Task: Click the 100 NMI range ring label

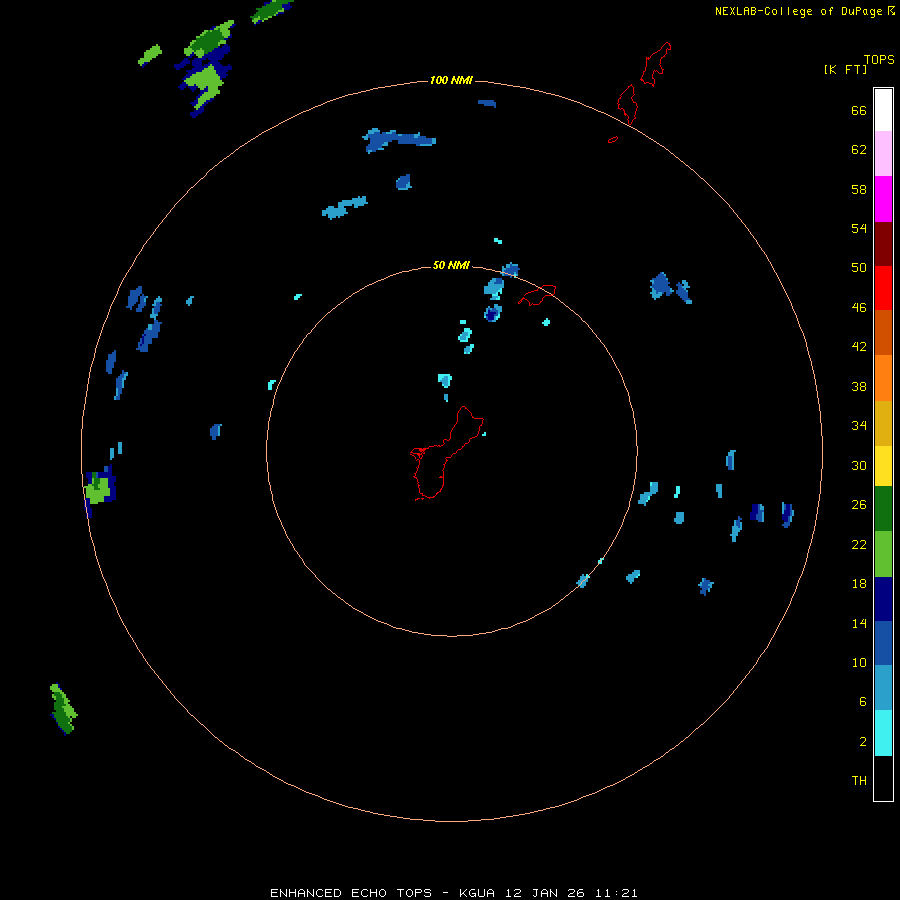Action: point(451,80)
